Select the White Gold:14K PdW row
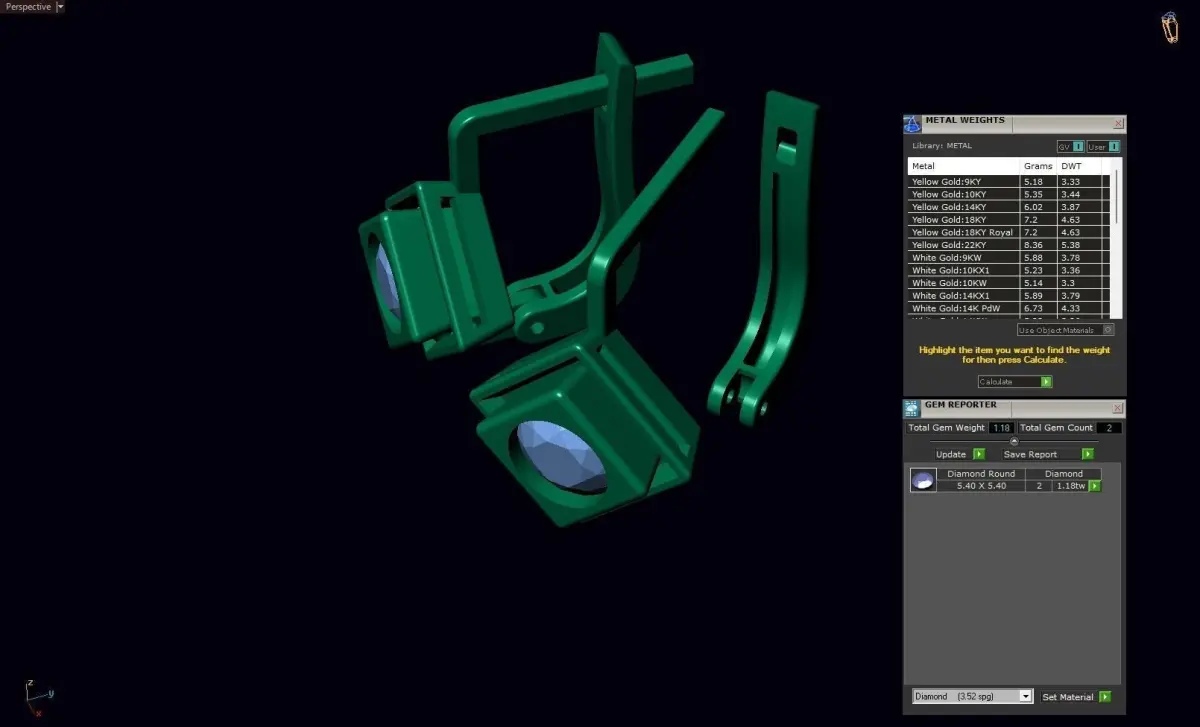This screenshot has height=727, width=1200. click(1008, 308)
